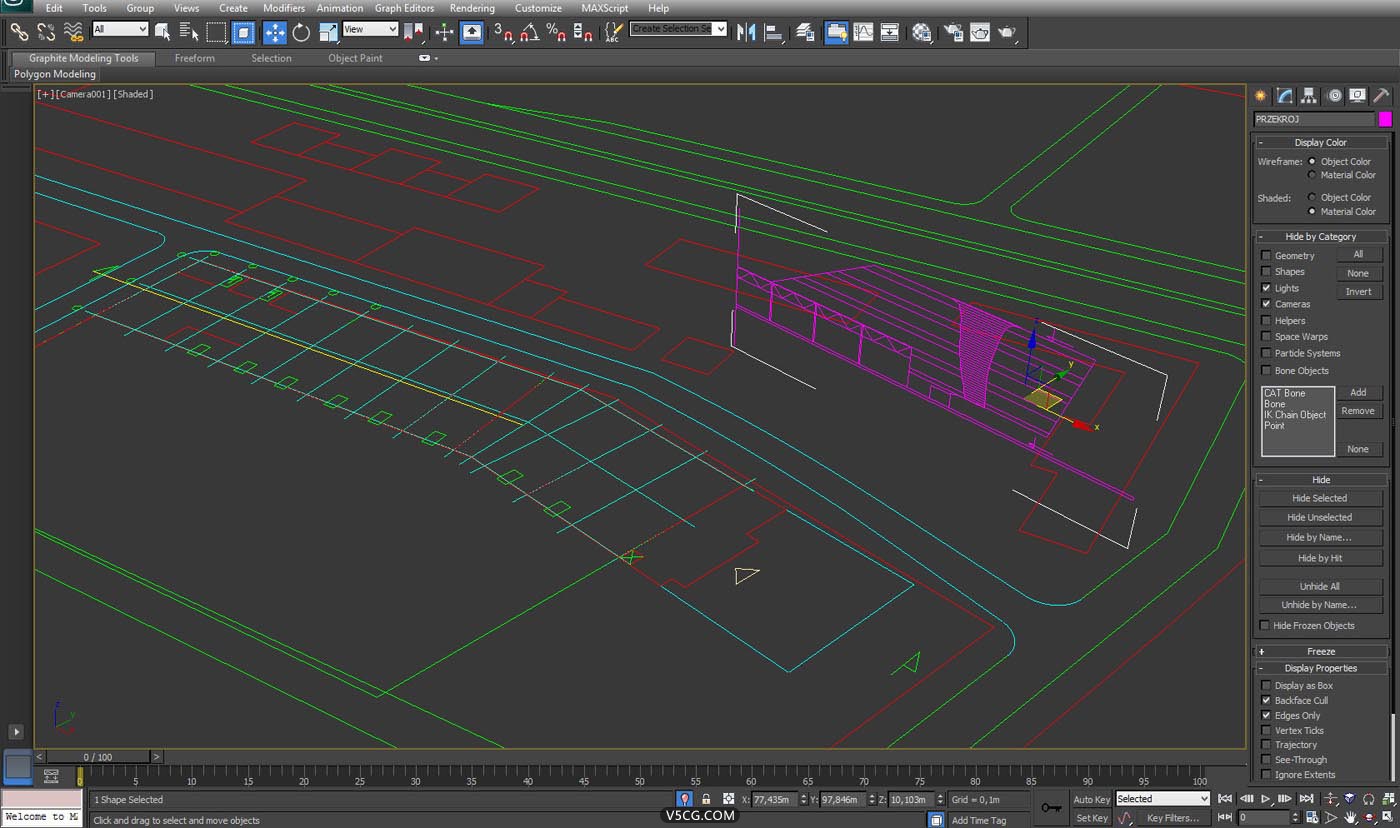Collapse the Display Properties rollout
Screen dimensions: 1400x828
(1321, 668)
